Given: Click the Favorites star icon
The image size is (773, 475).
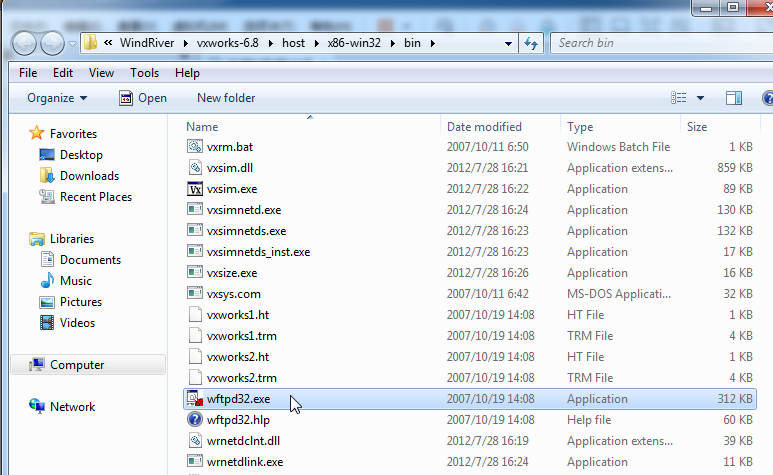Looking at the screenshot, I should [x=36, y=133].
